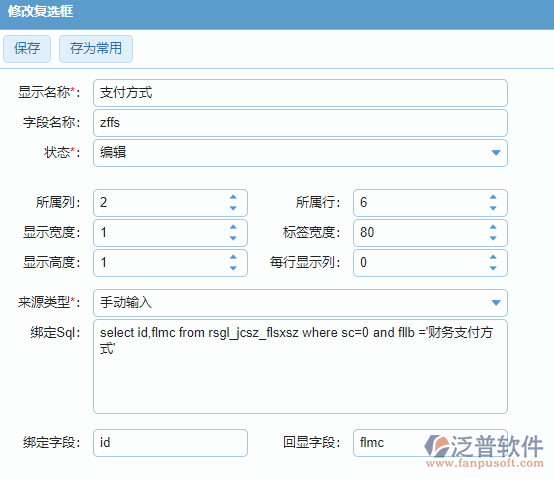Increase 标签宽度 with the up arrow

[x=493, y=227]
